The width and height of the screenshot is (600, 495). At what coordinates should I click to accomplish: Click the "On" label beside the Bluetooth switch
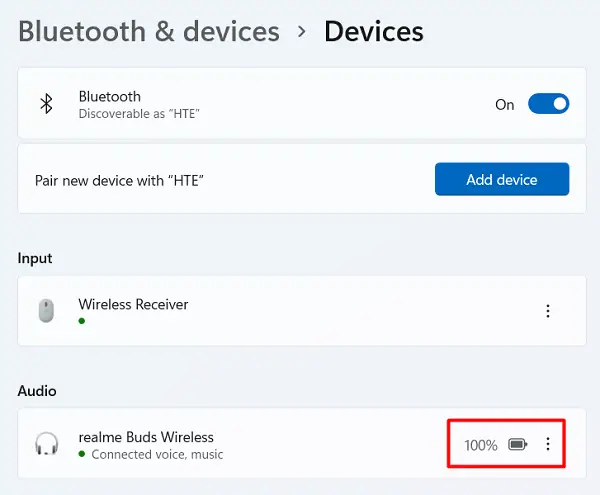tap(505, 104)
